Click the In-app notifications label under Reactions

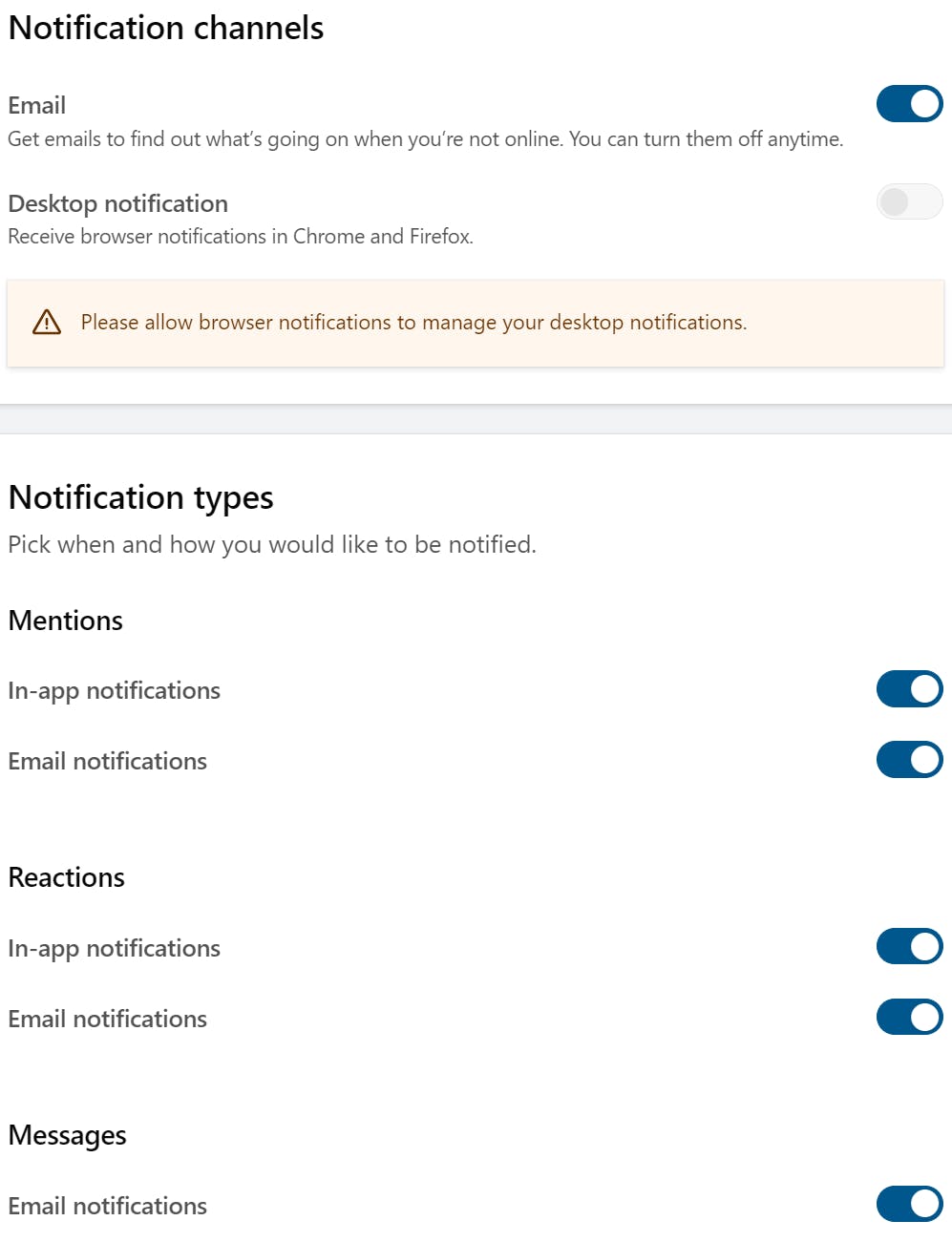(115, 949)
